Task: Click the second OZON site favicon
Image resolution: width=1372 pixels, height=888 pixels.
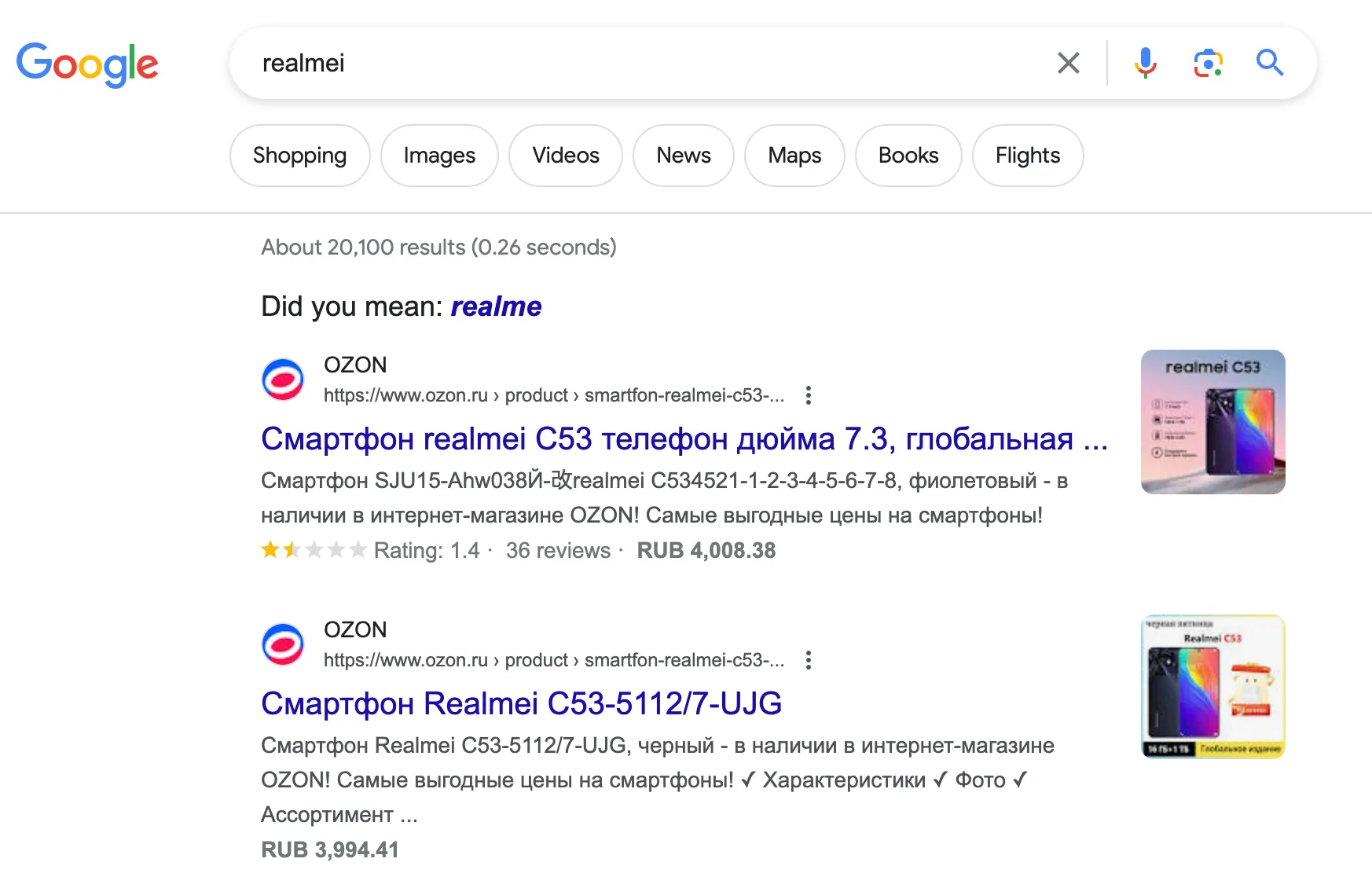Action: [283, 644]
